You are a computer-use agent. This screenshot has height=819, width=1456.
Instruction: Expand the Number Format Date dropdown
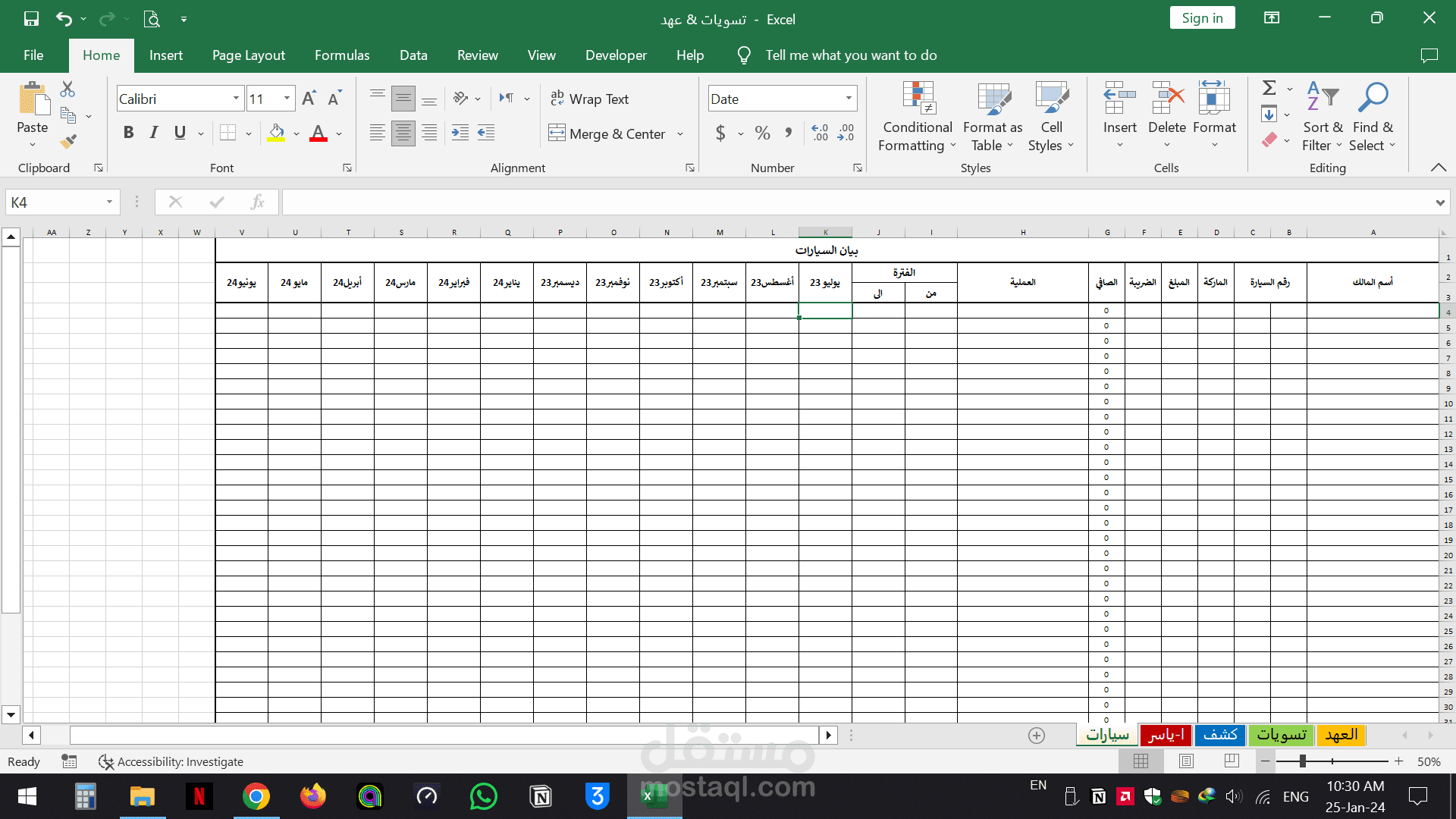849,99
